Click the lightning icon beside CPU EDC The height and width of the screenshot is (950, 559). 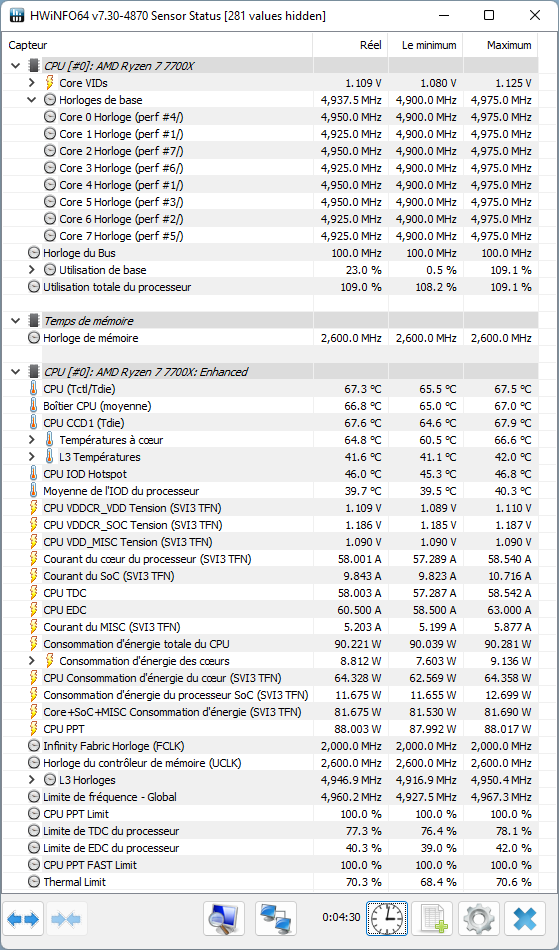[x=34, y=610]
